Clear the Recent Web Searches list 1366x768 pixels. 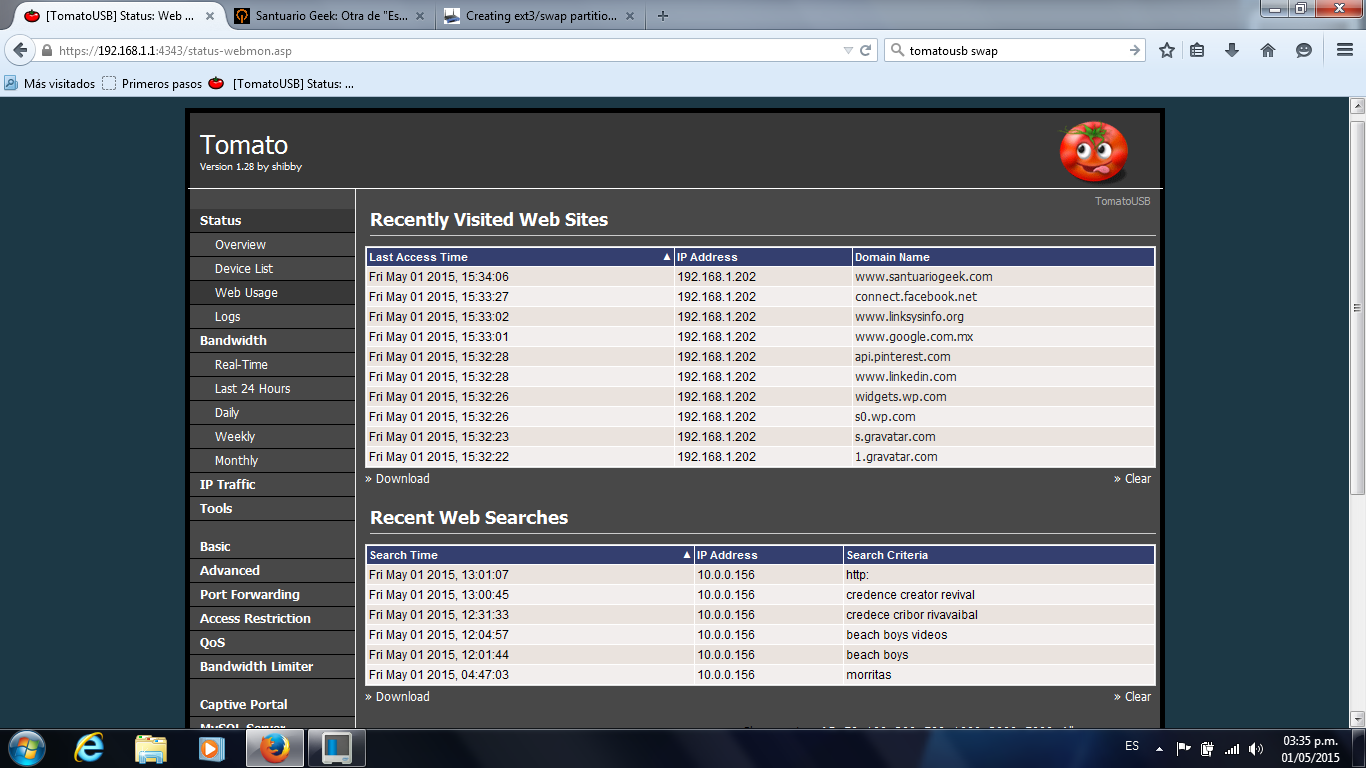[1137, 697]
